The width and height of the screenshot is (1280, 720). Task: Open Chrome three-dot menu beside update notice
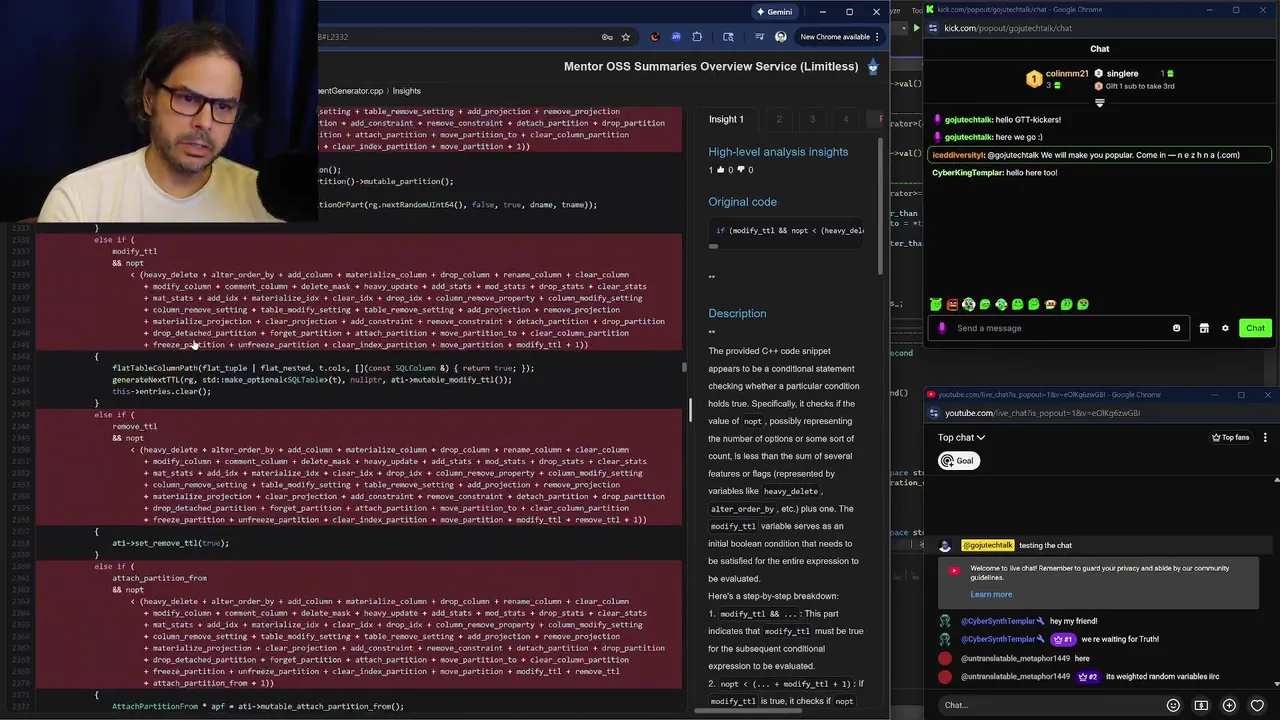pos(877,37)
